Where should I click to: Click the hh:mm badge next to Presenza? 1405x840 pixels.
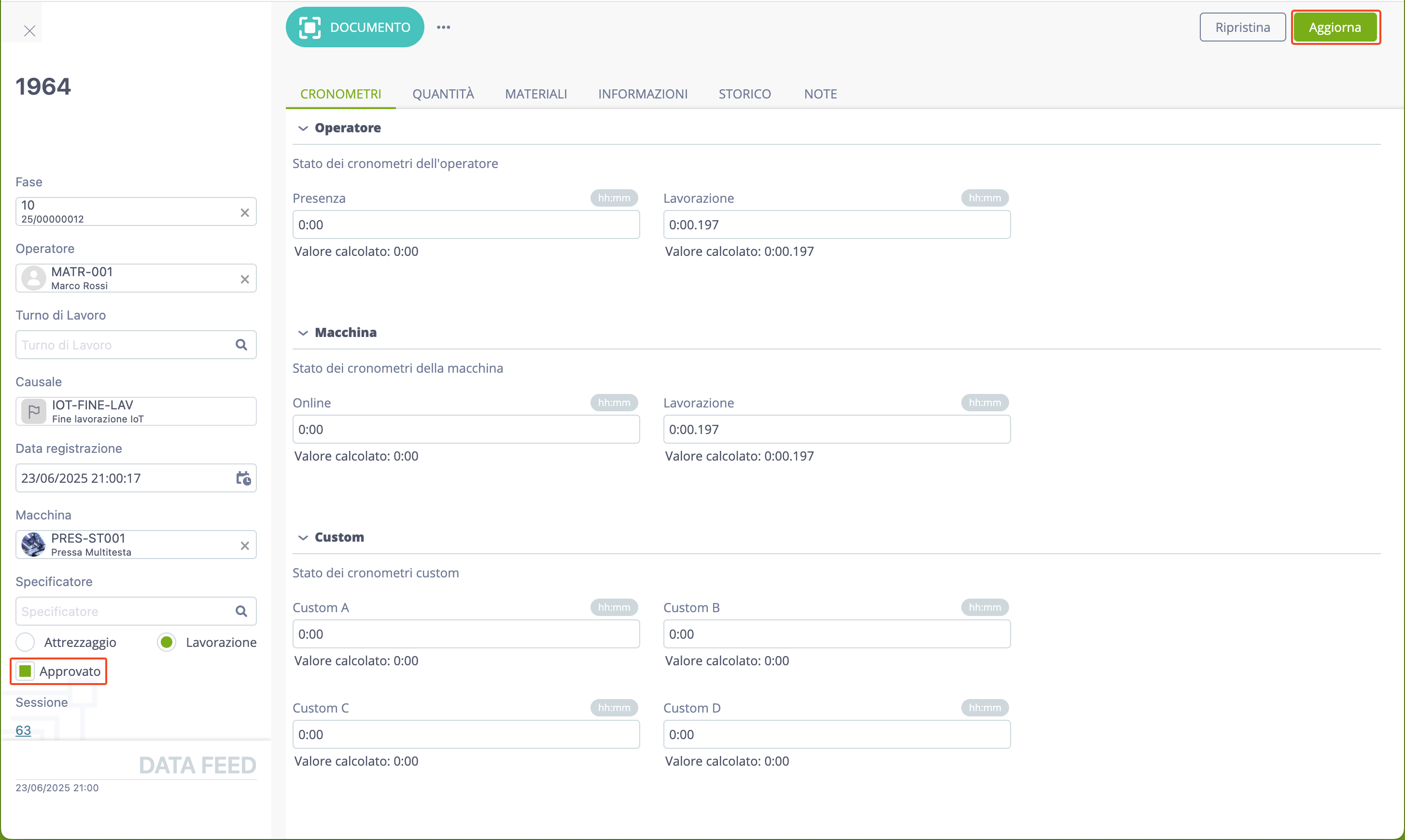(614, 198)
